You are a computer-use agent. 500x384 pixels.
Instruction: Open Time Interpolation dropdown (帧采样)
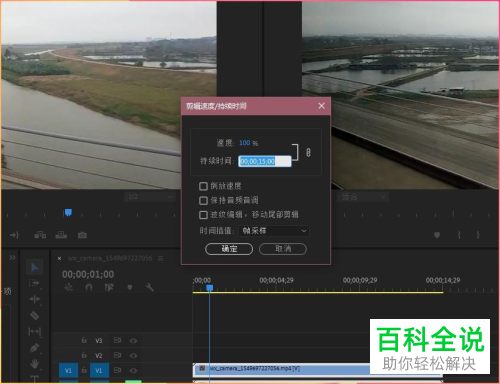pos(274,231)
